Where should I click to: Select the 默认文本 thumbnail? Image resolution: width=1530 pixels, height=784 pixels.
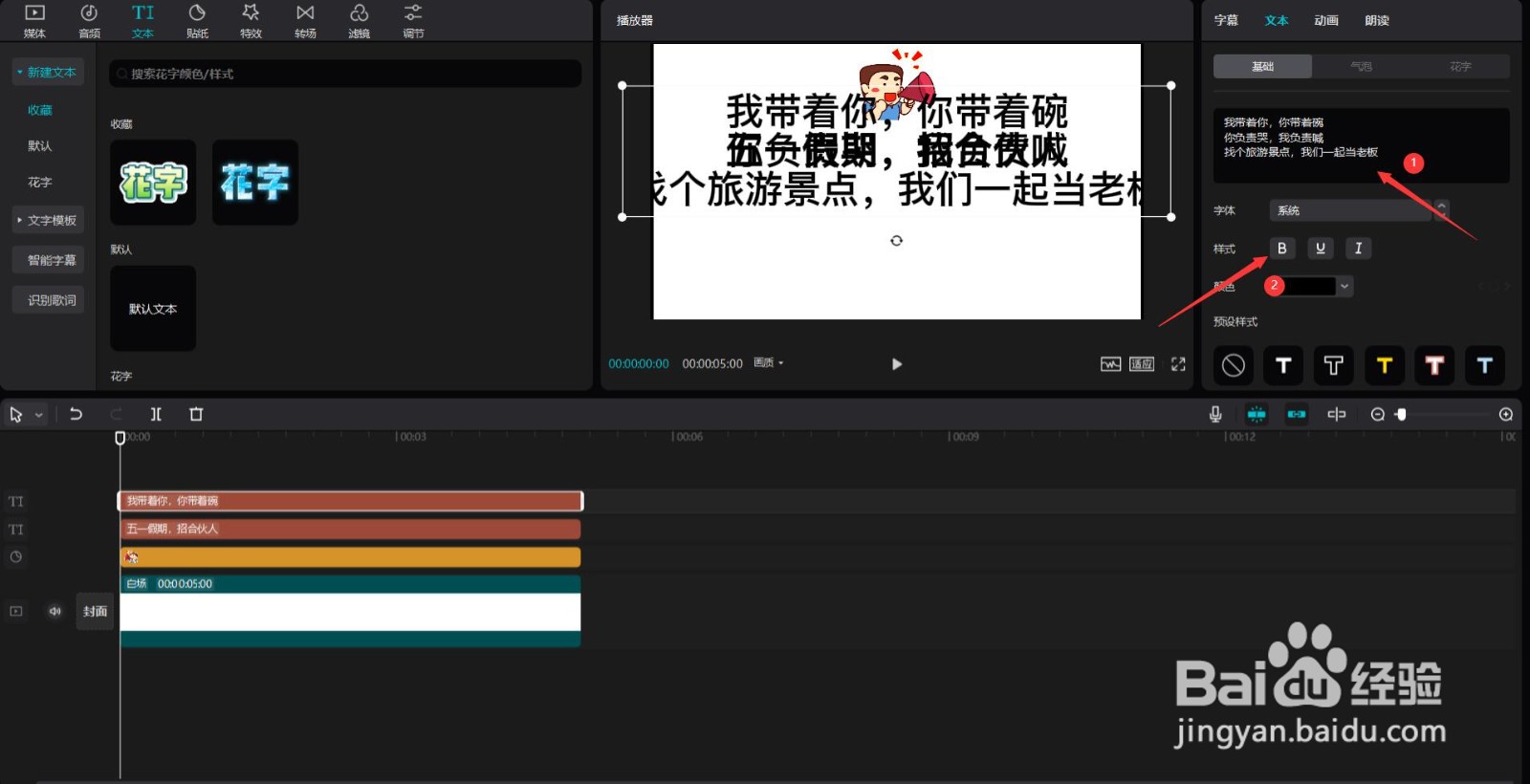pyautogui.click(x=153, y=308)
